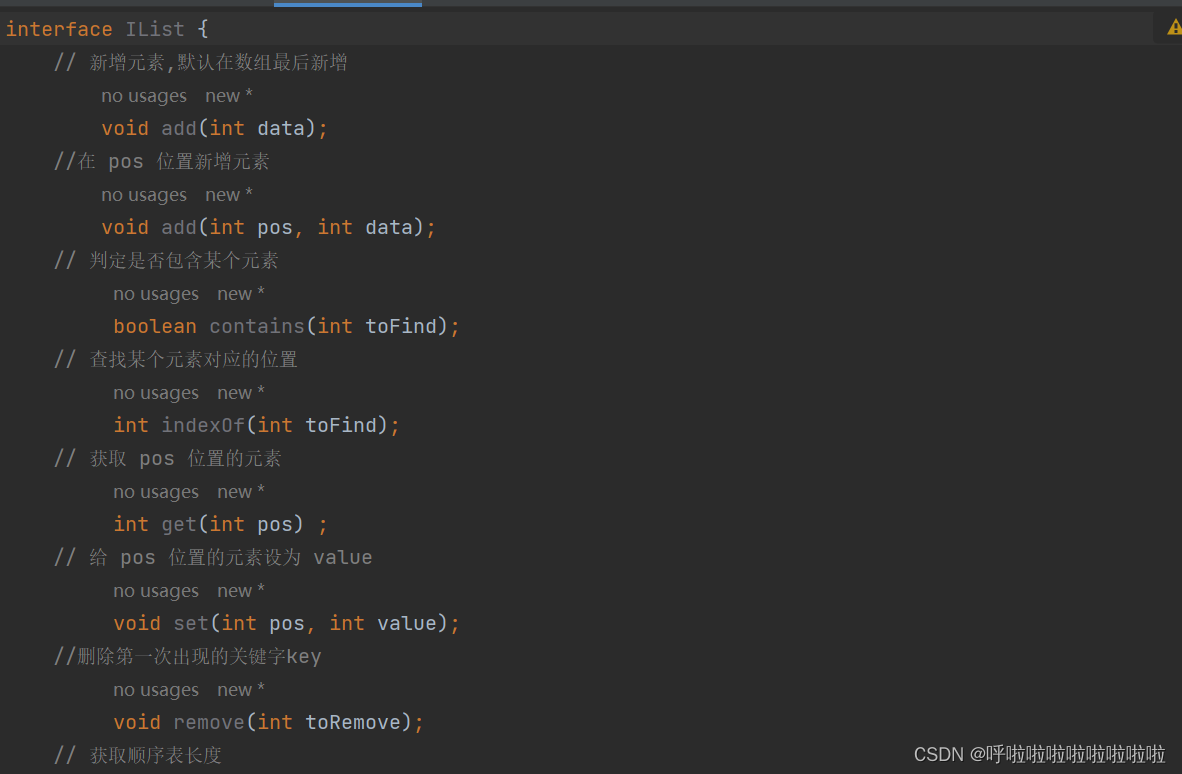Click the "new *" hint above contains(int toFind)
Screen dimensions: 1182x774
click(x=241, y=293)
